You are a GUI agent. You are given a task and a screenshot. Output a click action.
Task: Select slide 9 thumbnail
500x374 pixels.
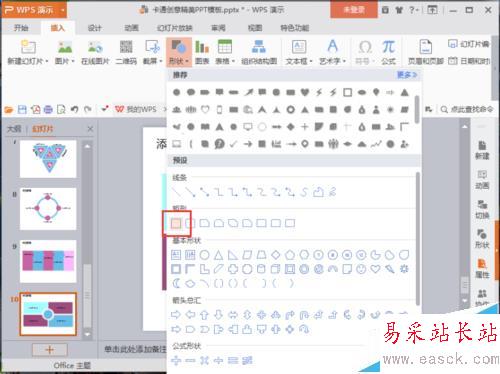pyautogui.click(x=48, y=261)
